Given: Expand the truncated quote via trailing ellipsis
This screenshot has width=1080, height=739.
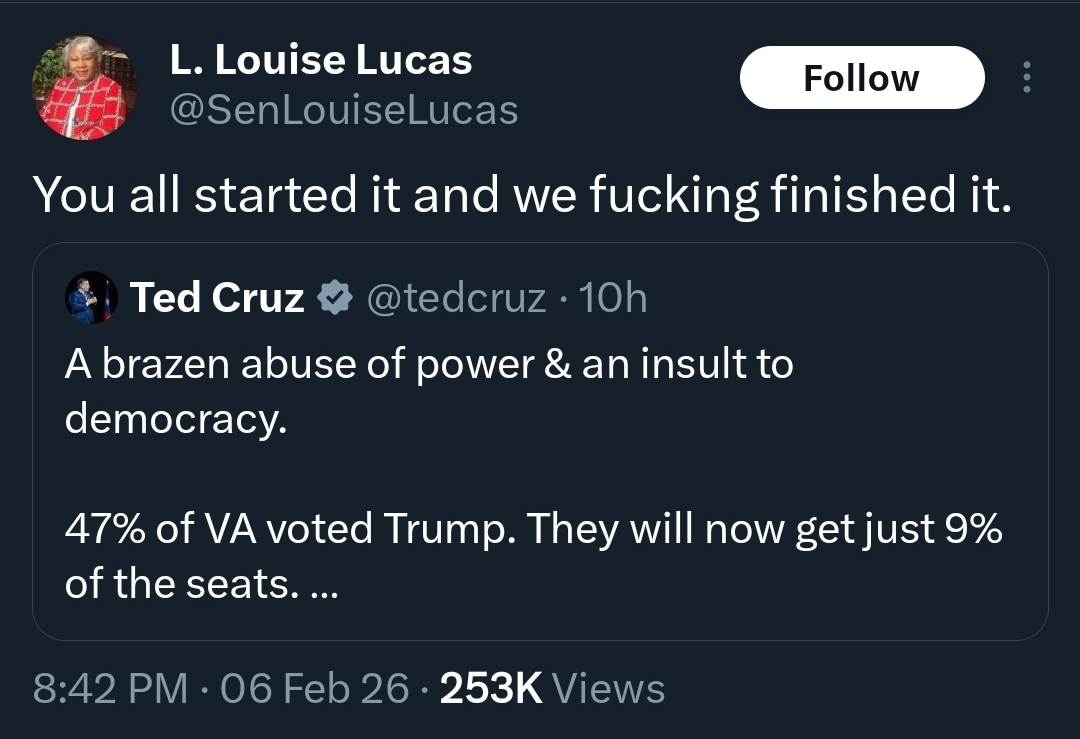Looking at the screenshot, I should tap(326, 584).
